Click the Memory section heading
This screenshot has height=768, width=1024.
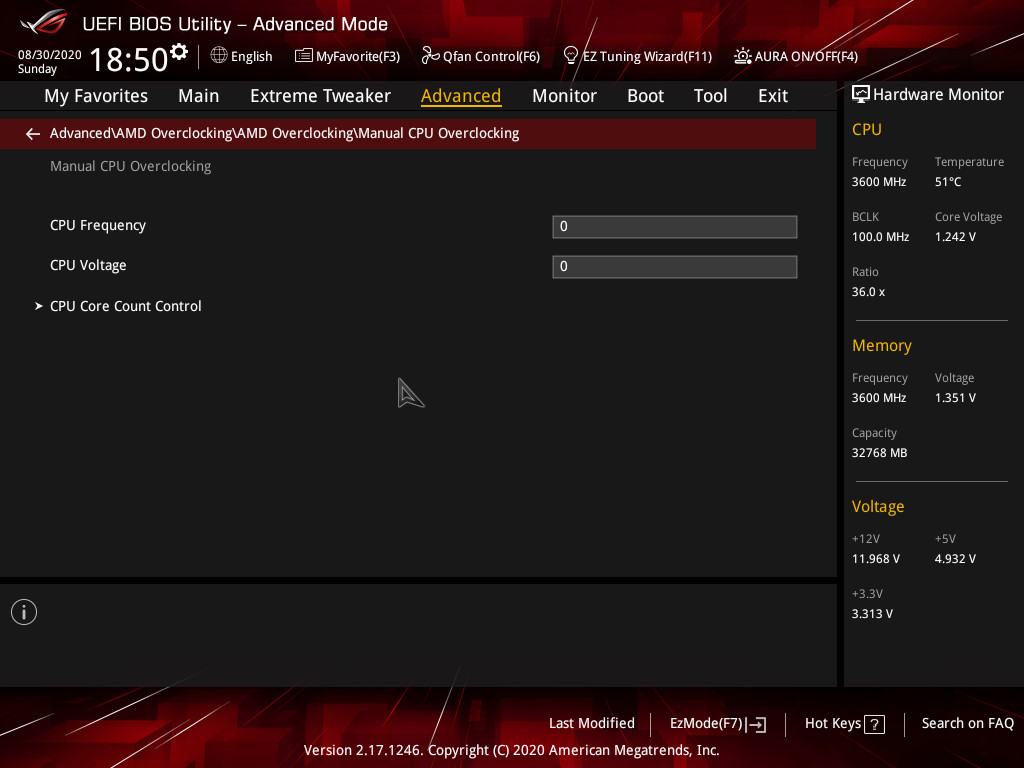(x=882, y=345)
